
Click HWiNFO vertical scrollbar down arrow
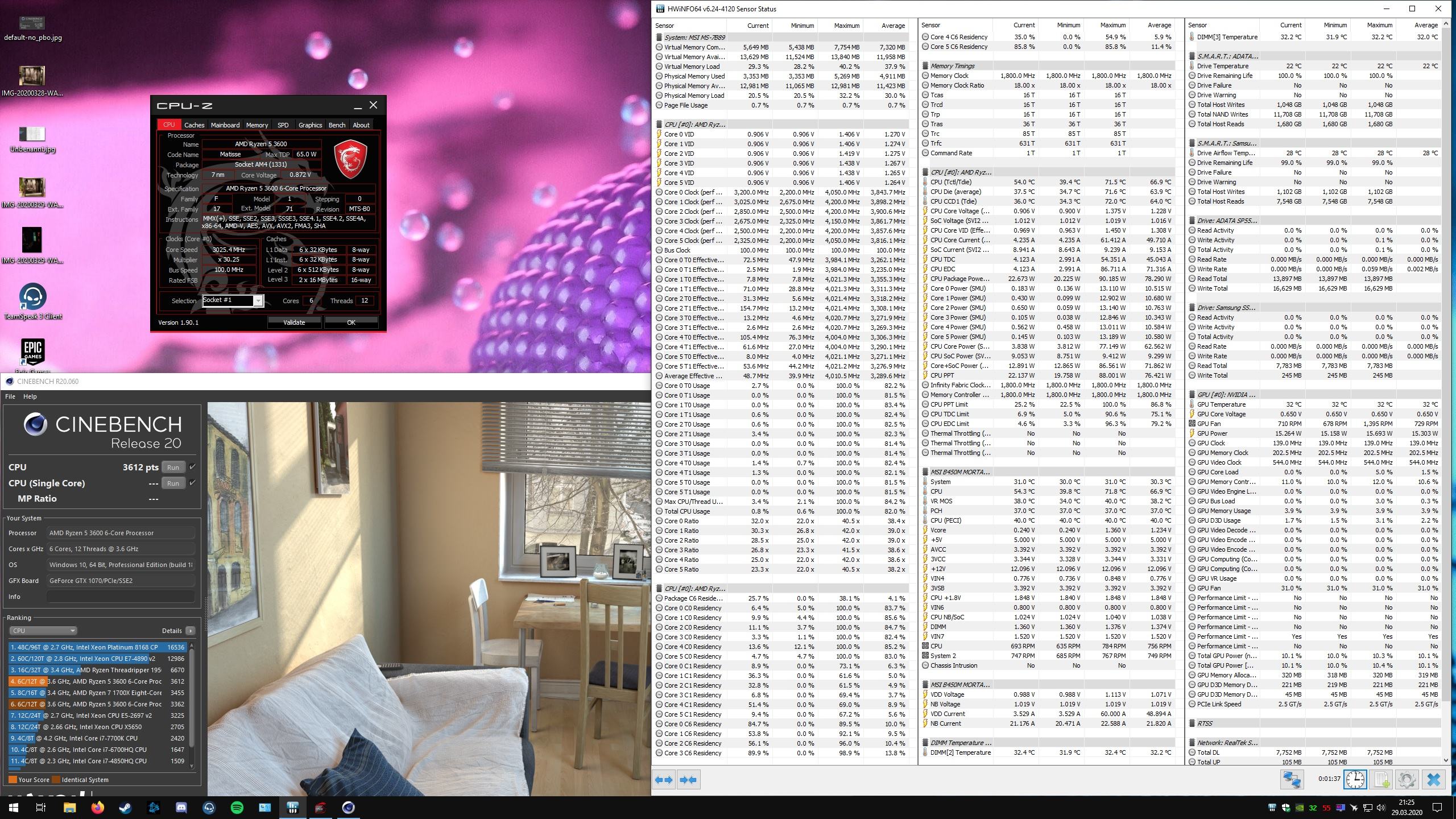1446,760
